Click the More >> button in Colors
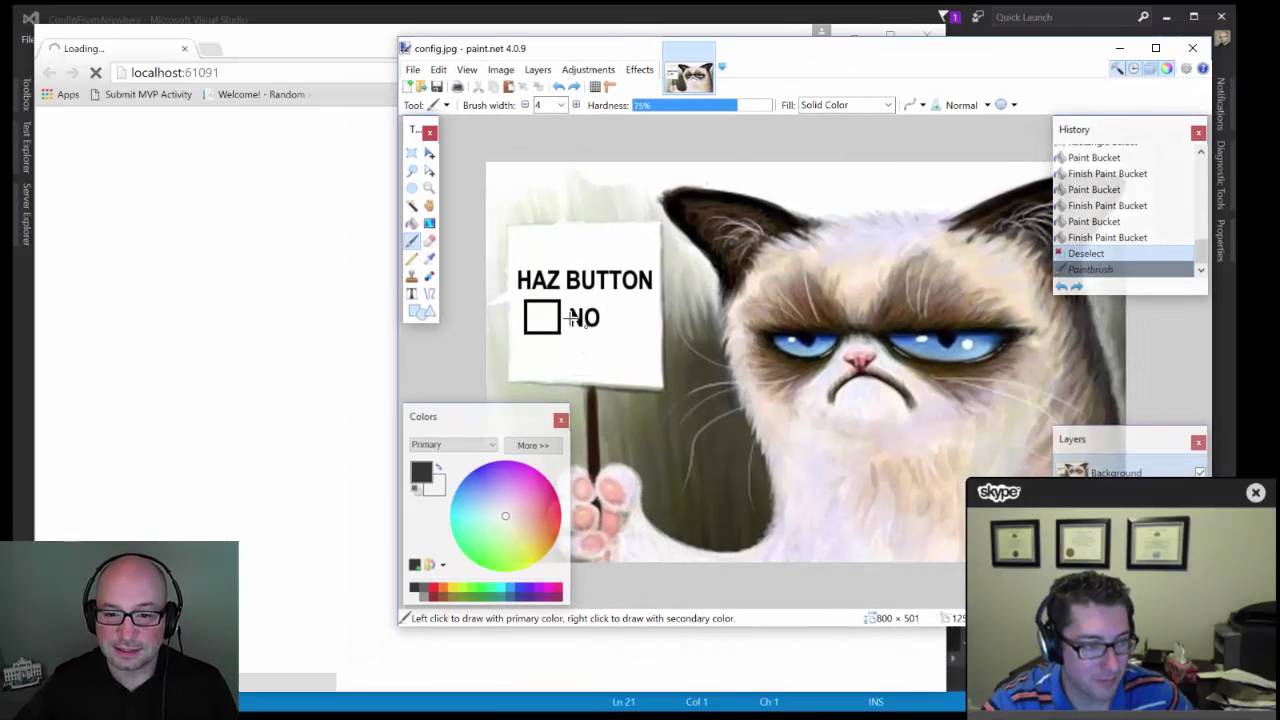The height and width of the screenshot is (720, 1280). (x=533, y=445)
